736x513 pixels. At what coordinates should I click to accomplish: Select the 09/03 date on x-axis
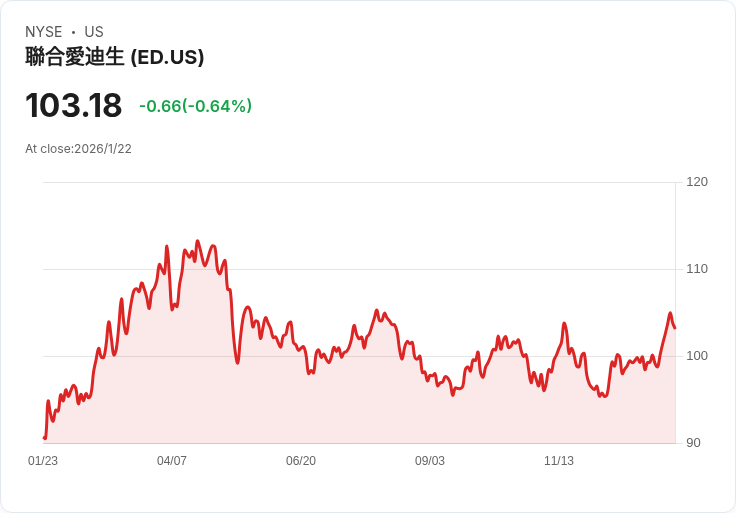point(430,461)
